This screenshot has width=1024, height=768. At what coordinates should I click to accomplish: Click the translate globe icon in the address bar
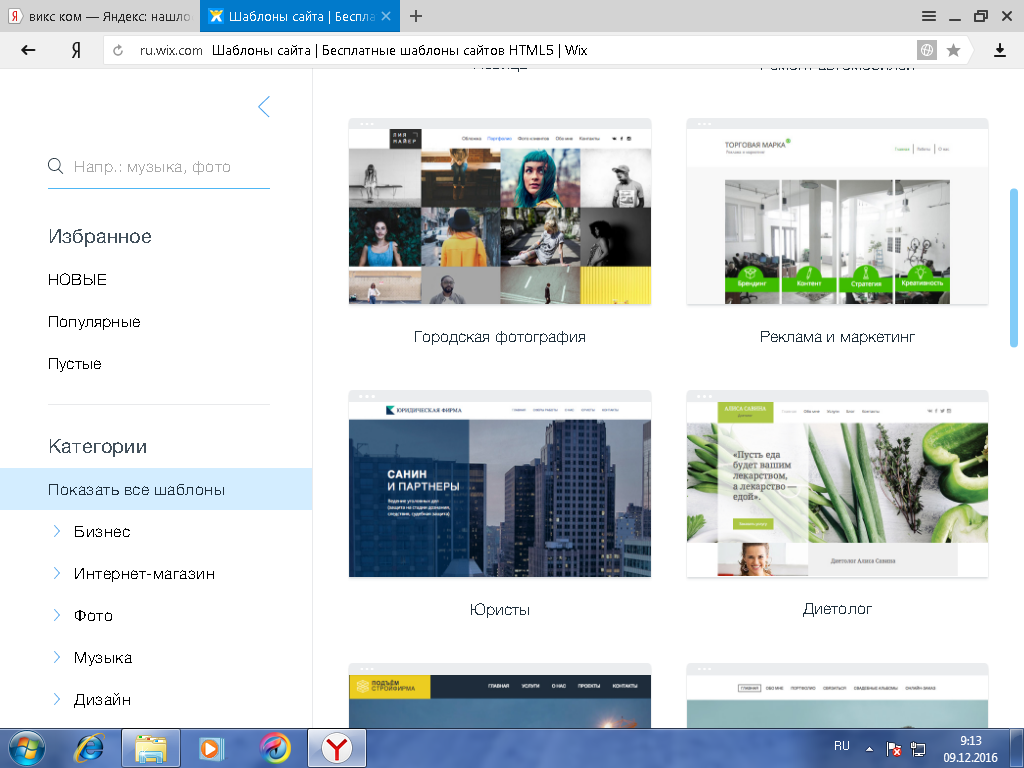[x=927, y=50]
